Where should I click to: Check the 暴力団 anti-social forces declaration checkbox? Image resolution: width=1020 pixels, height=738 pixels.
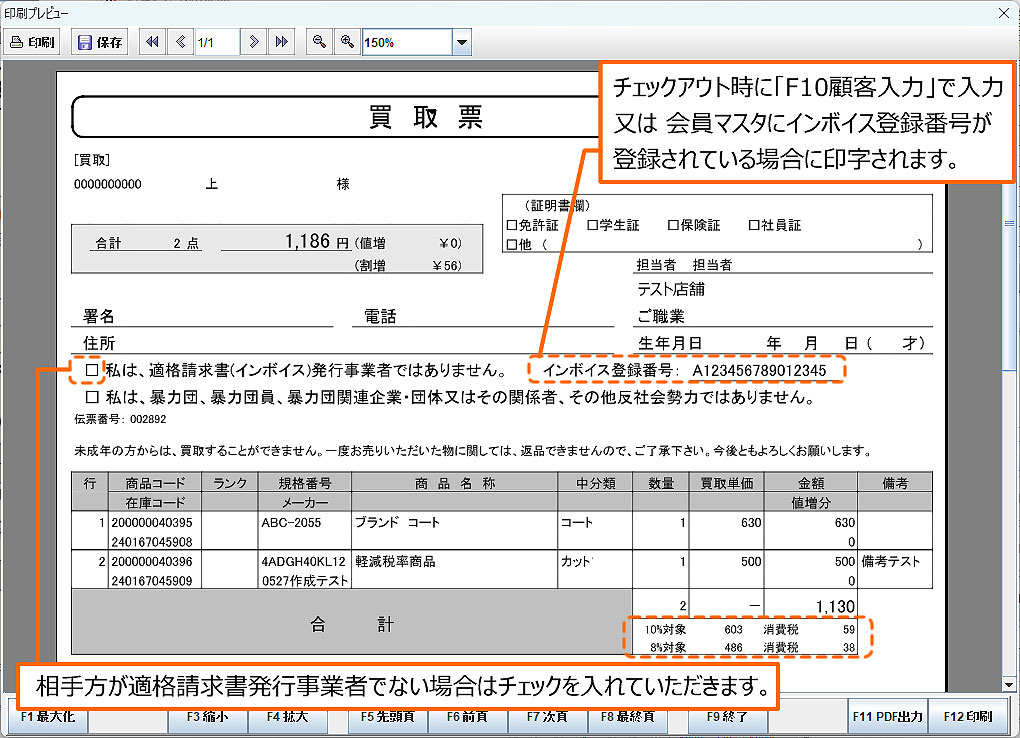coord(92,397)
